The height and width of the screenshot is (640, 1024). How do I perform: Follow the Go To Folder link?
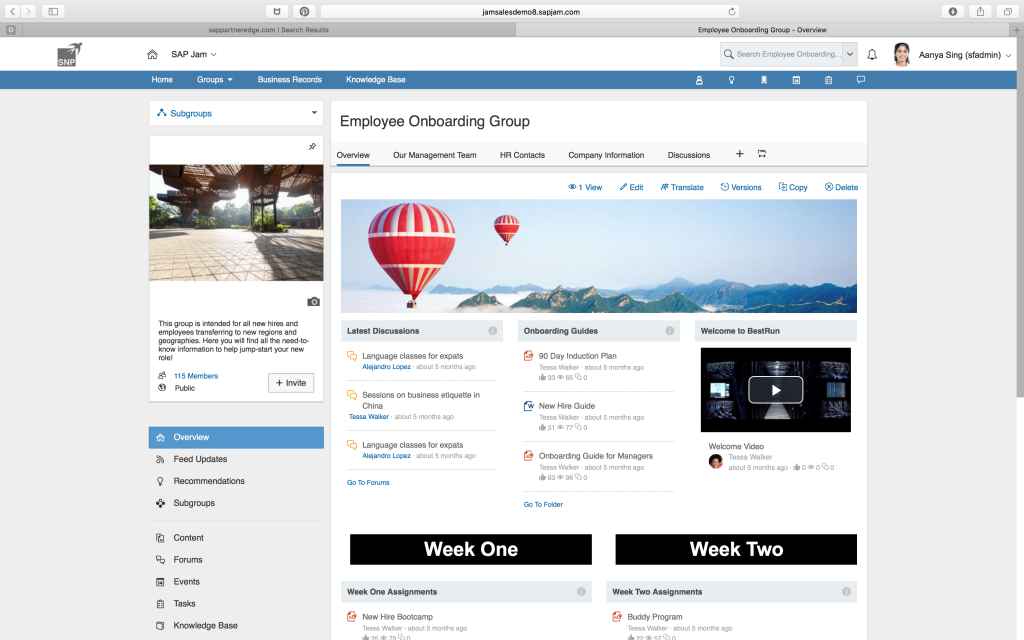tap(543, 504)
